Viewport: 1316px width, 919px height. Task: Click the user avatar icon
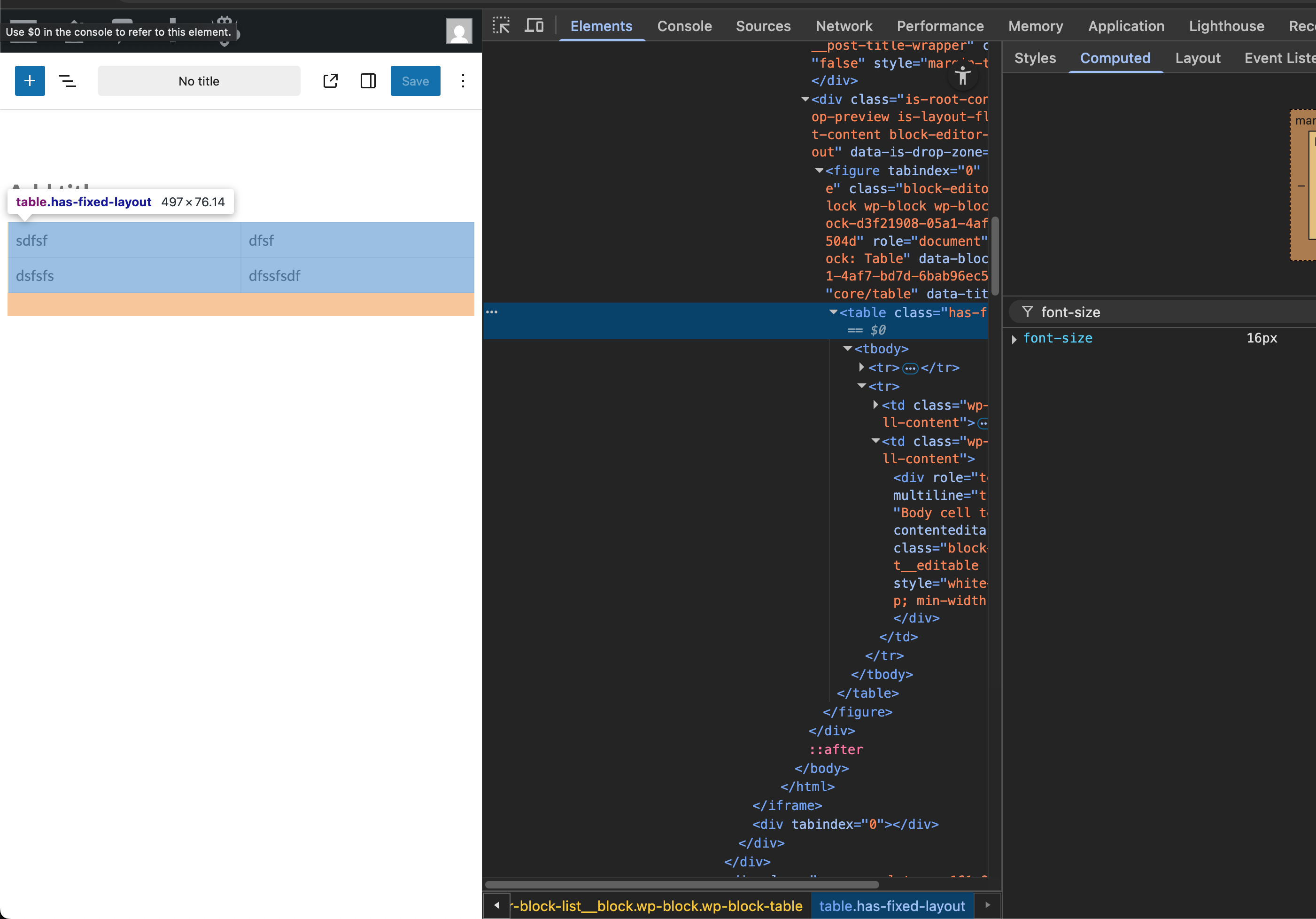point(459,31)
